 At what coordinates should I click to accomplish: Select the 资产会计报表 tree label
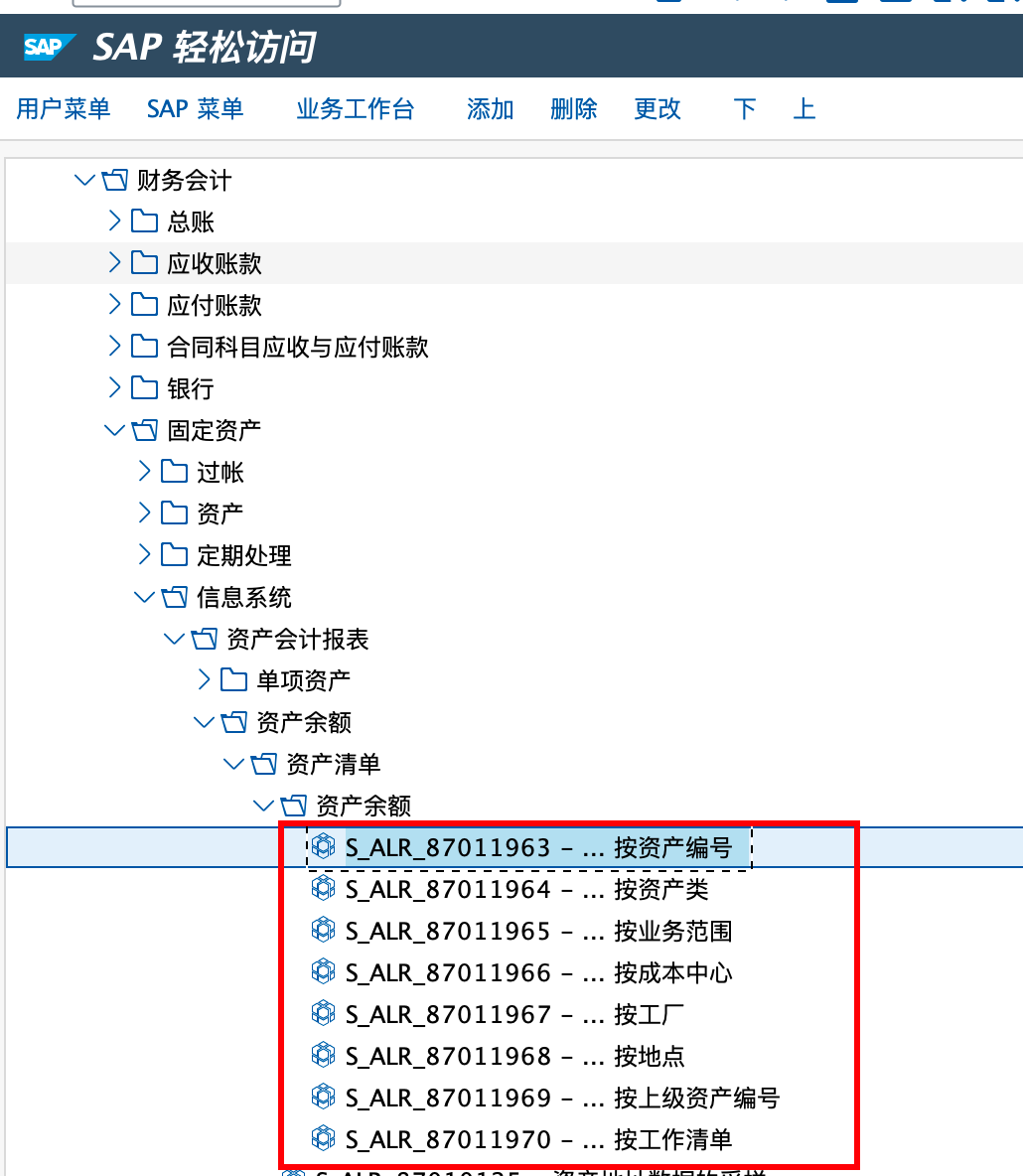click(x=298, y=640)
